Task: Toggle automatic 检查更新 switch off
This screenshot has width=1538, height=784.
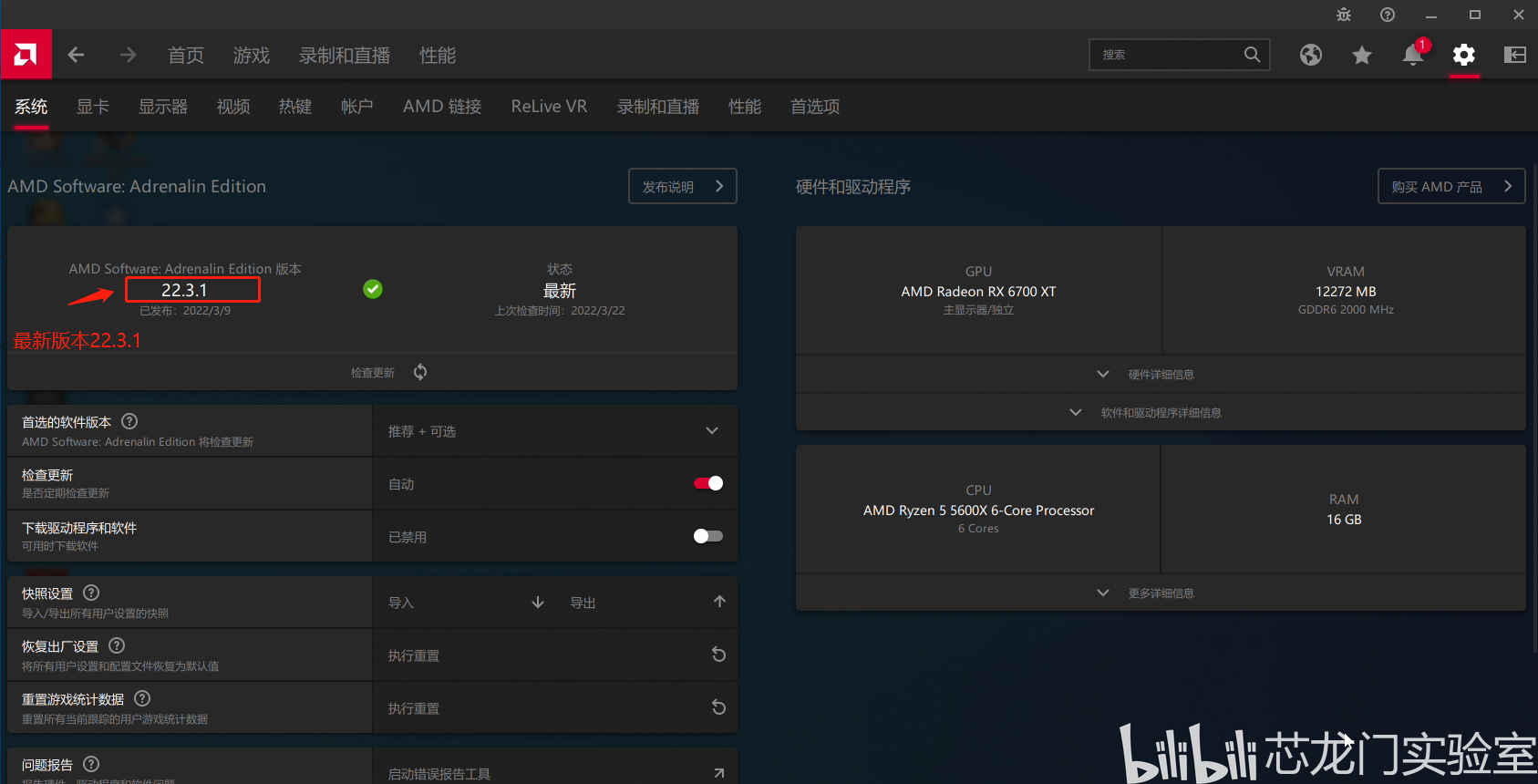Action: click(708, 483)
